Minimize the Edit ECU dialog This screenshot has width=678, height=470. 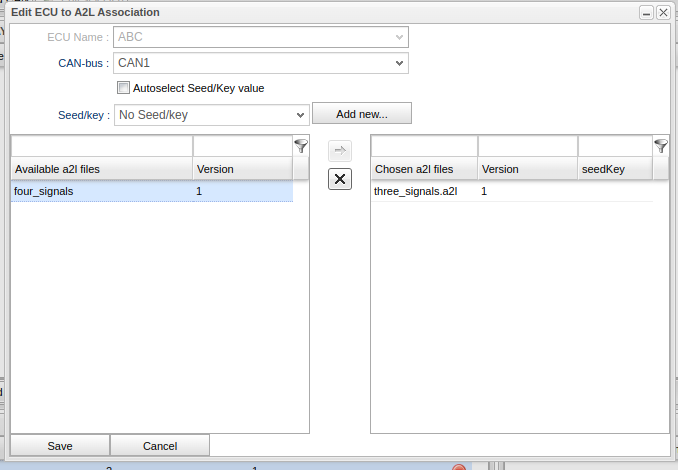coord(646,13)
